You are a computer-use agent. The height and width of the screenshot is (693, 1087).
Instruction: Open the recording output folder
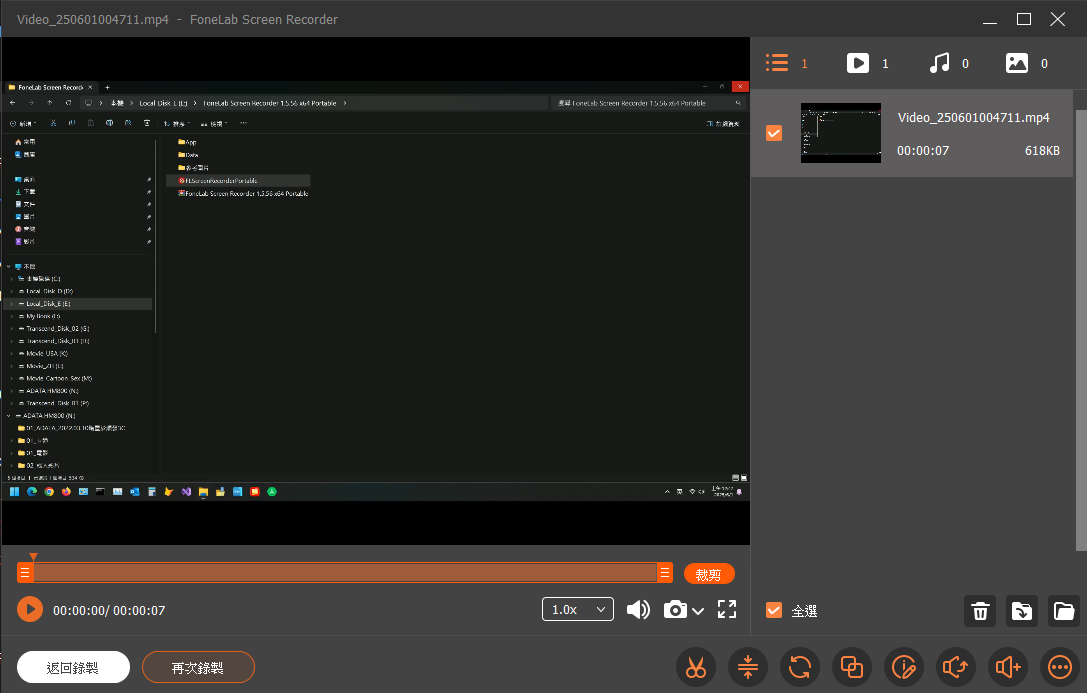tap(1063, 611)
